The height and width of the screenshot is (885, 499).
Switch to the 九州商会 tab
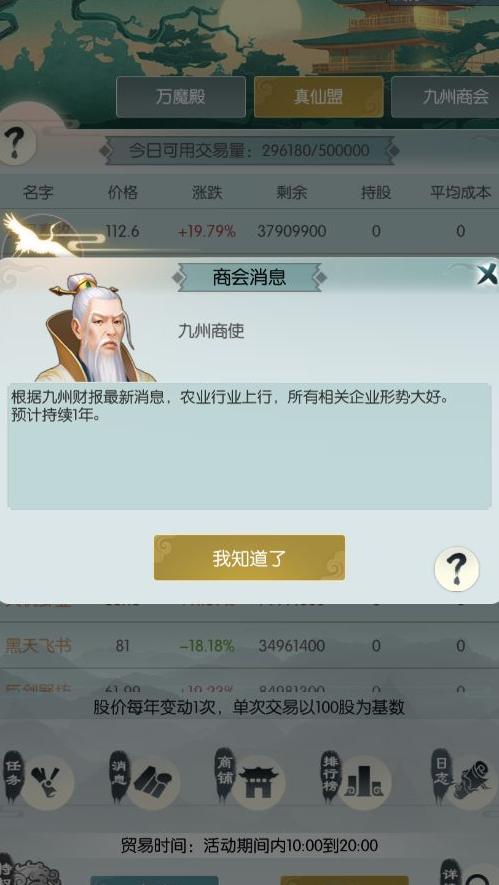click(445, 97)
